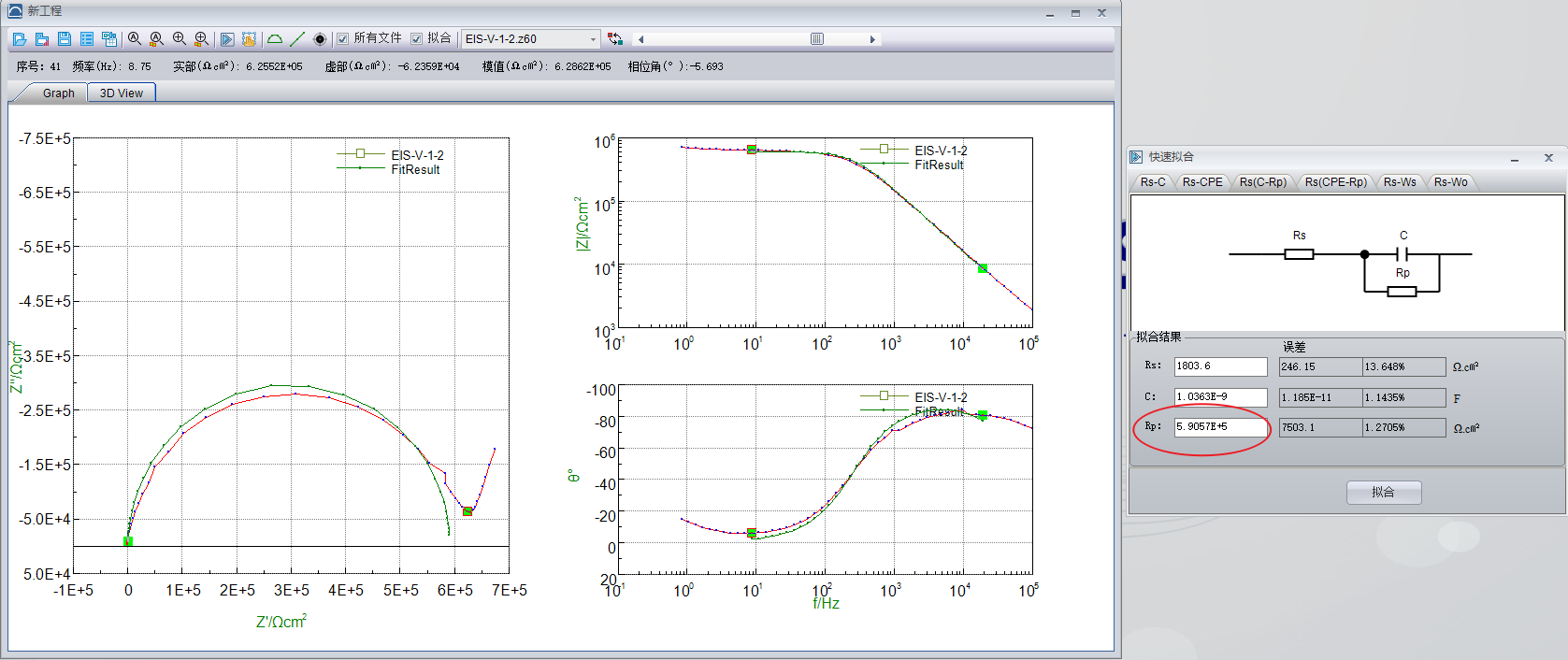Select the Rs-Wo circuit tab

point(1451,182)
